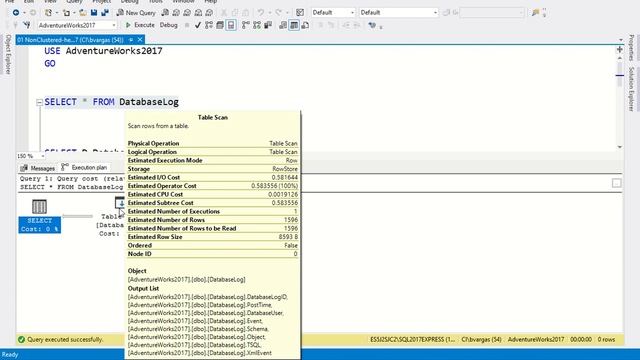The width and height of the screenshot is (640, 360).
Task: Switch output to Results to Grid
Action: coord(294,25)
